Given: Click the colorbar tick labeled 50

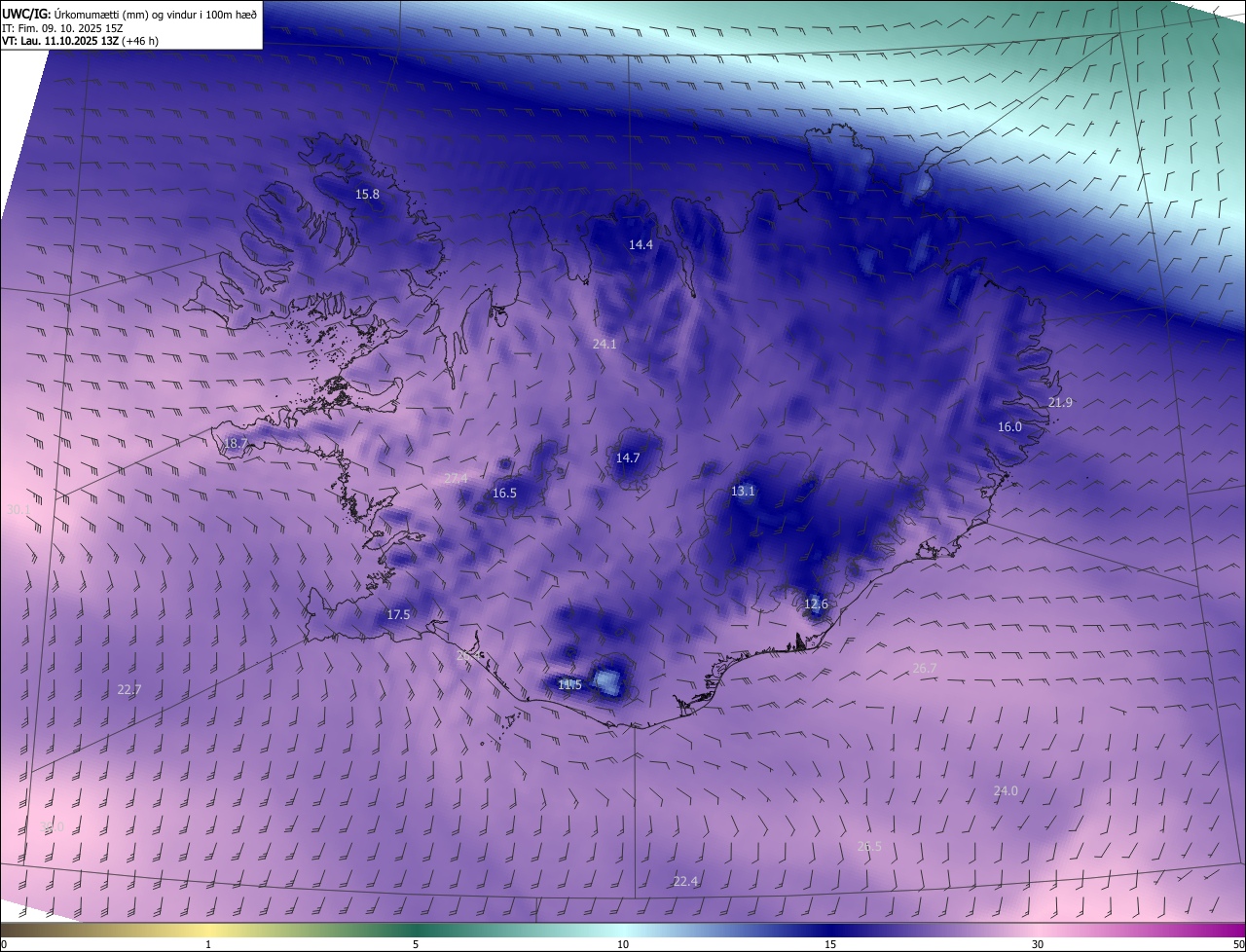Looking at the screenshot, I should [x=1238, y=944].
